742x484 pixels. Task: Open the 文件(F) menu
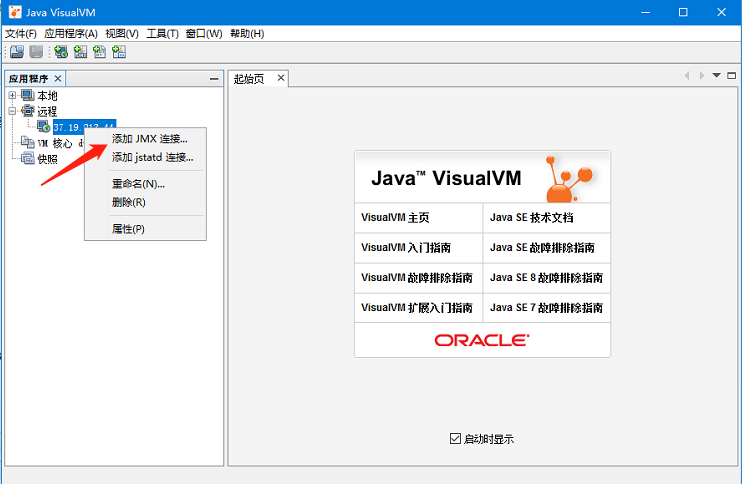click(x=21, y=34)
